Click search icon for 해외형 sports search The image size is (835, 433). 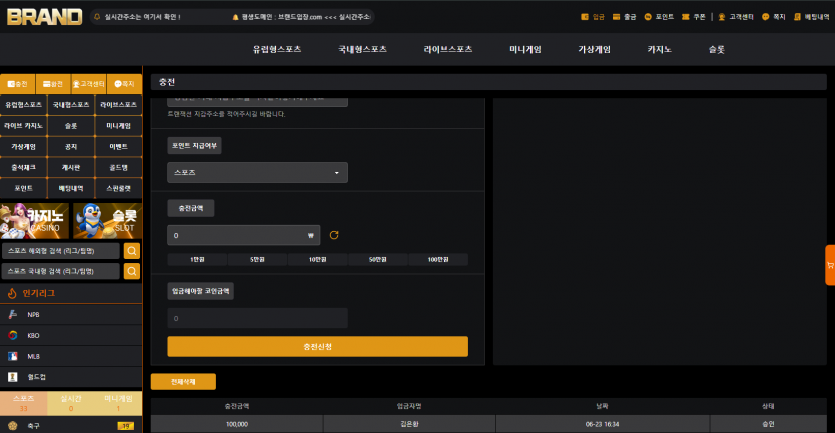tap(132, 251)
